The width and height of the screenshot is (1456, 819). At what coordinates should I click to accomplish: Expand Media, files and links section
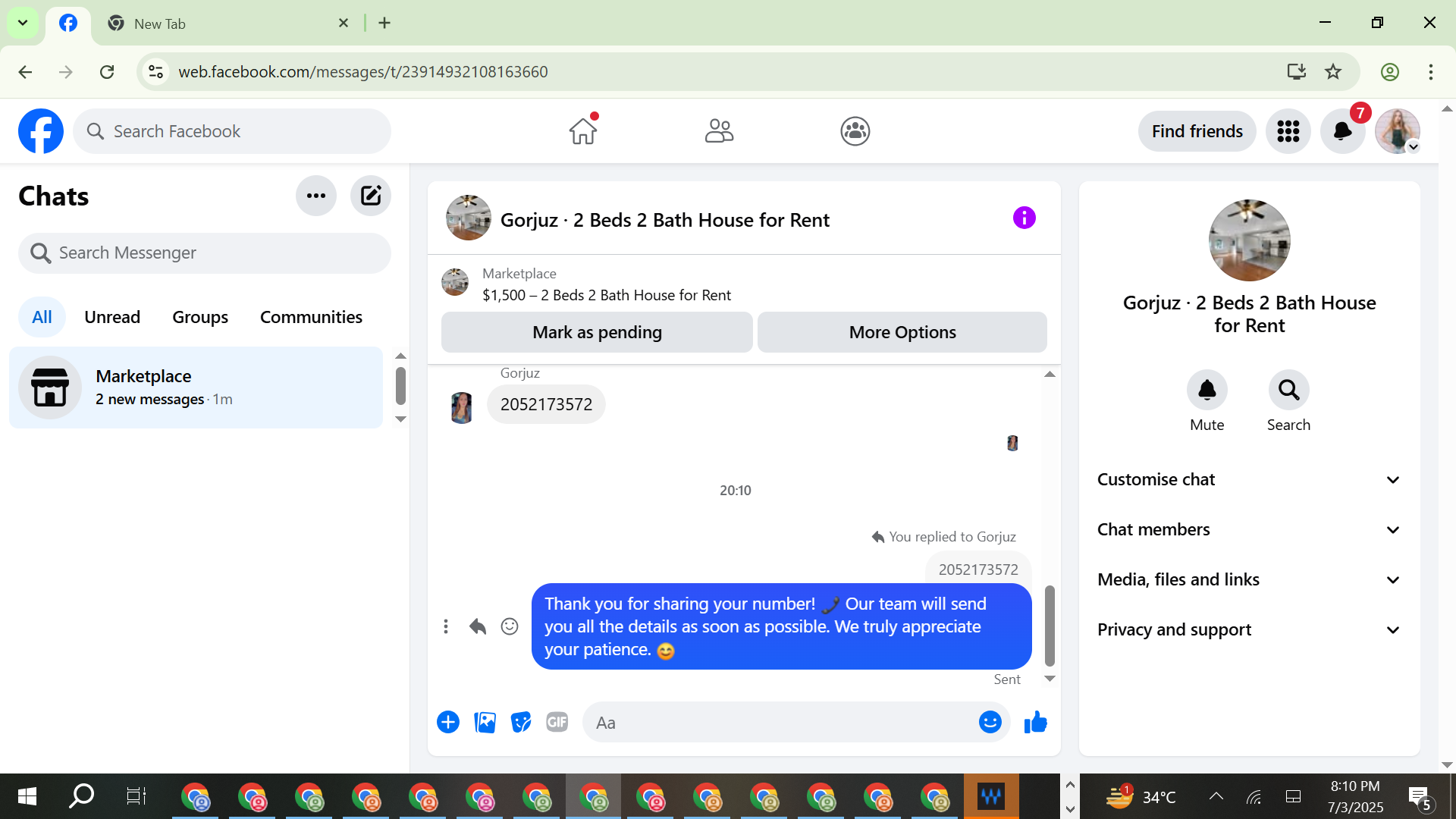pos(1249,580)
